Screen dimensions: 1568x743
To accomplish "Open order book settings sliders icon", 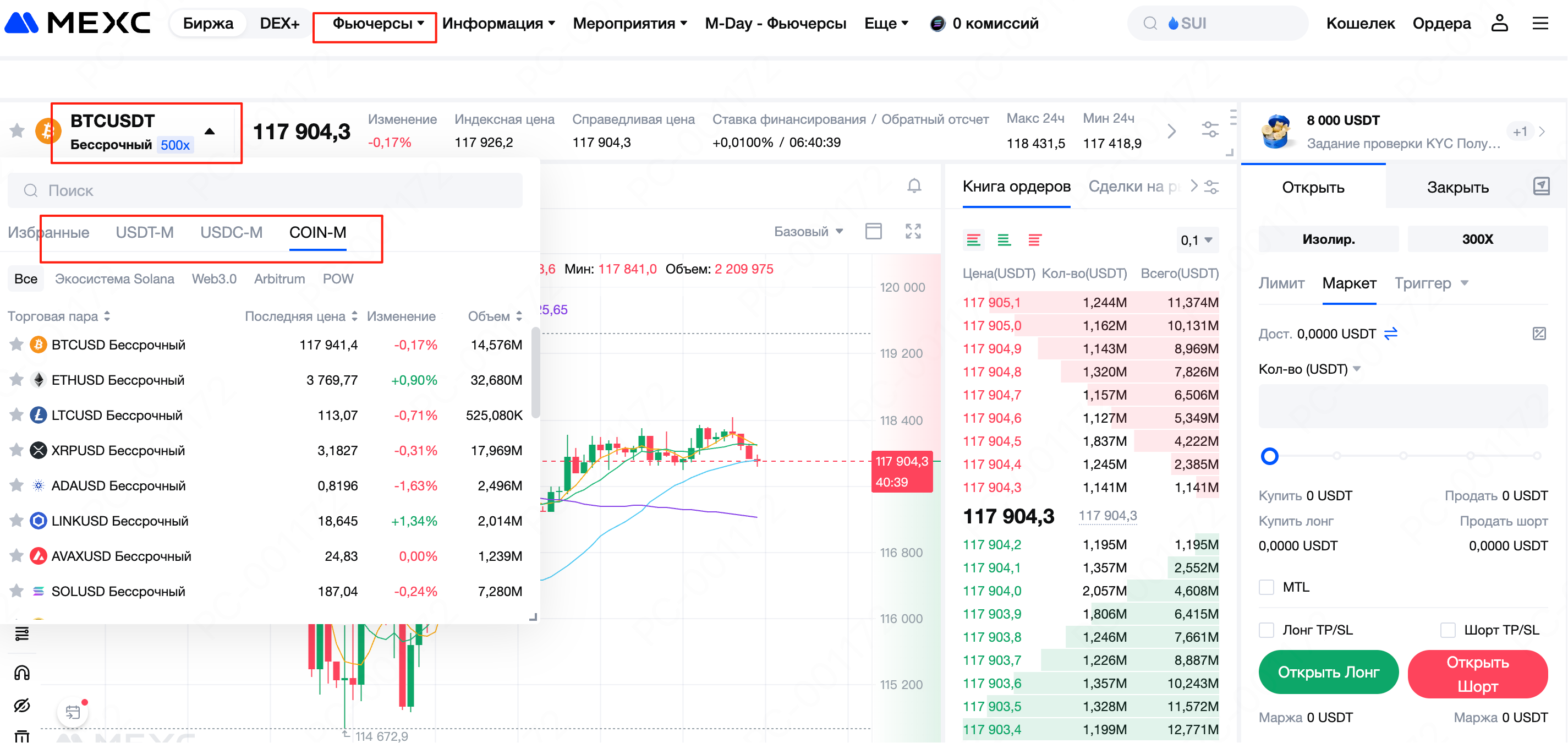I will 1211,187.
